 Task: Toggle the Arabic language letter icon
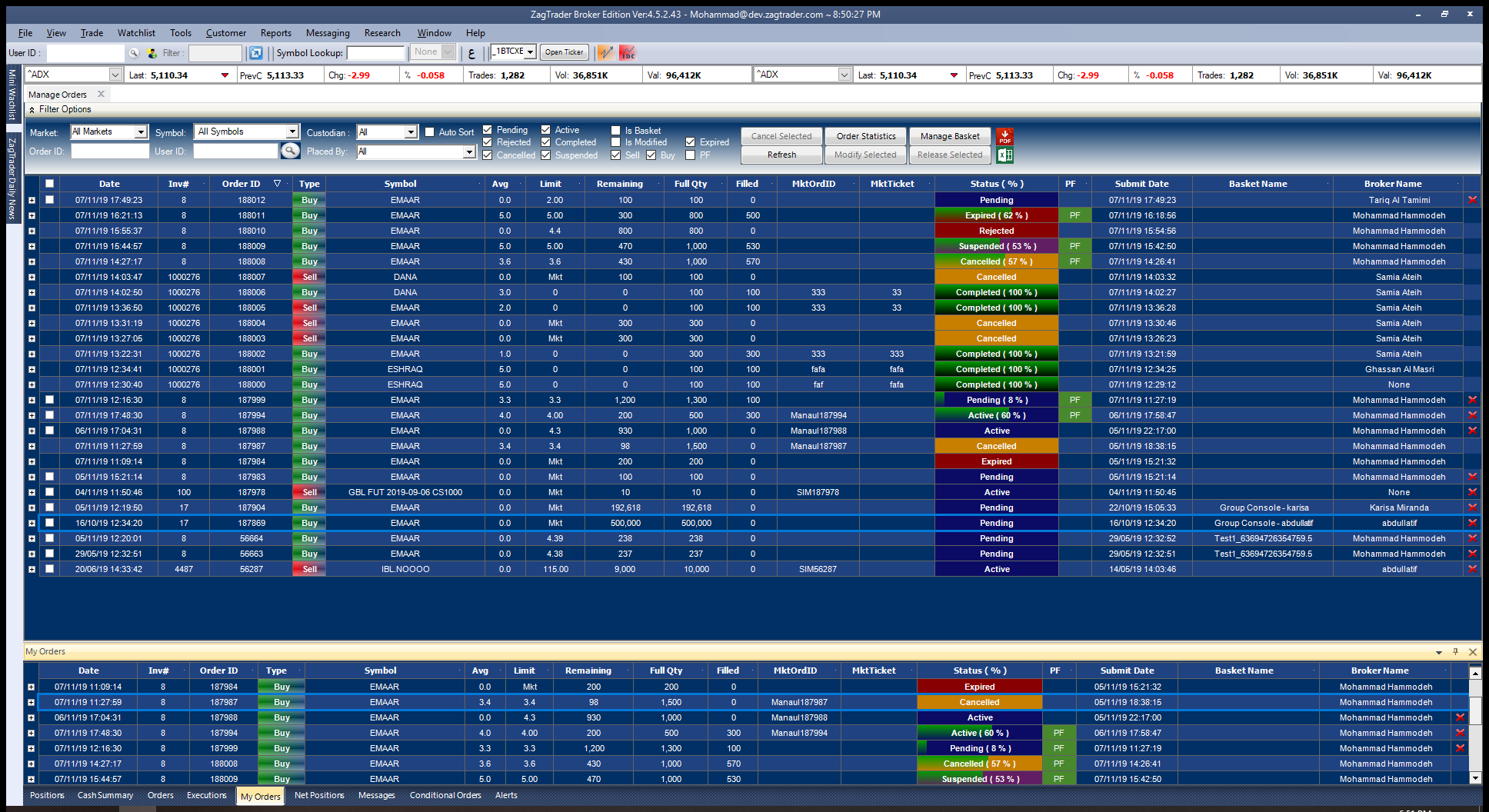click(x=471, y=53)
